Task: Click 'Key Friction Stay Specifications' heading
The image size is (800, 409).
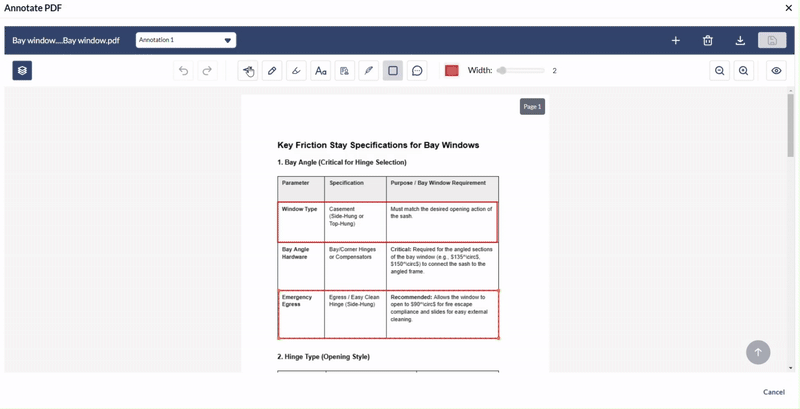Action: coord(378,145)
